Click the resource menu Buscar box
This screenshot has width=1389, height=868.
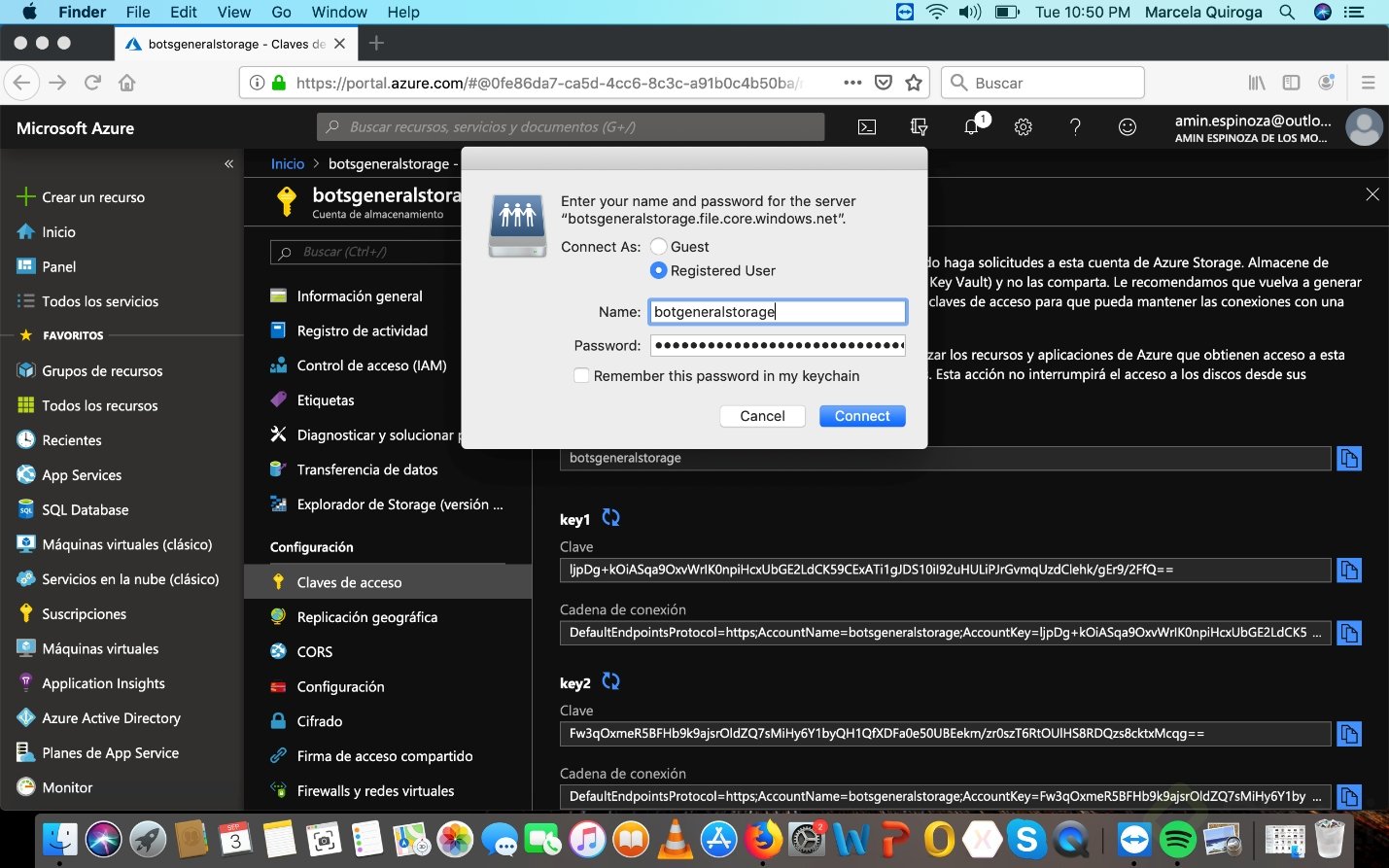[x=365, y=252]
